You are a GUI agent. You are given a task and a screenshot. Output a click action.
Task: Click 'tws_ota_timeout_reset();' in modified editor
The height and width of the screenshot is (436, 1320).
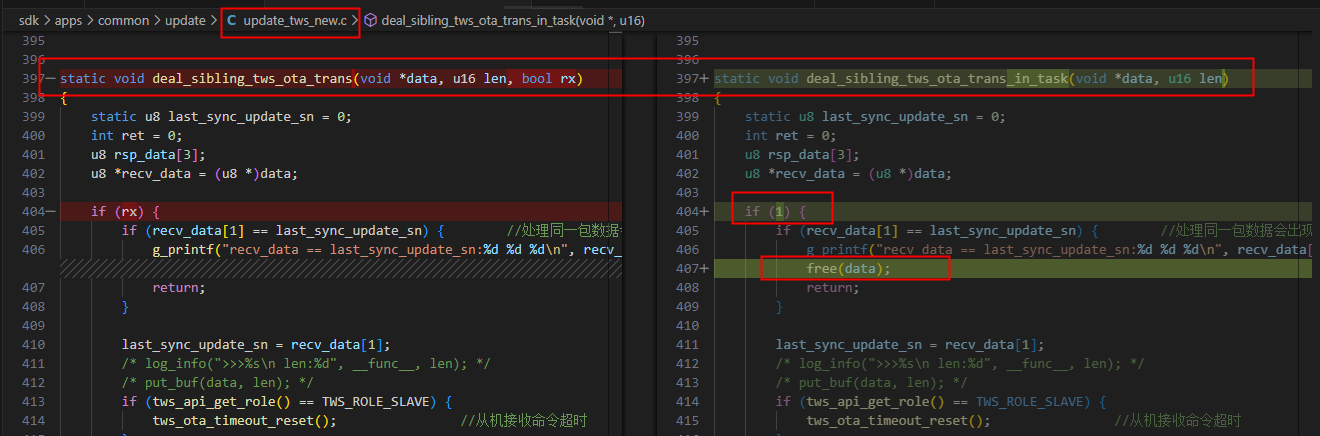(898, 421)
